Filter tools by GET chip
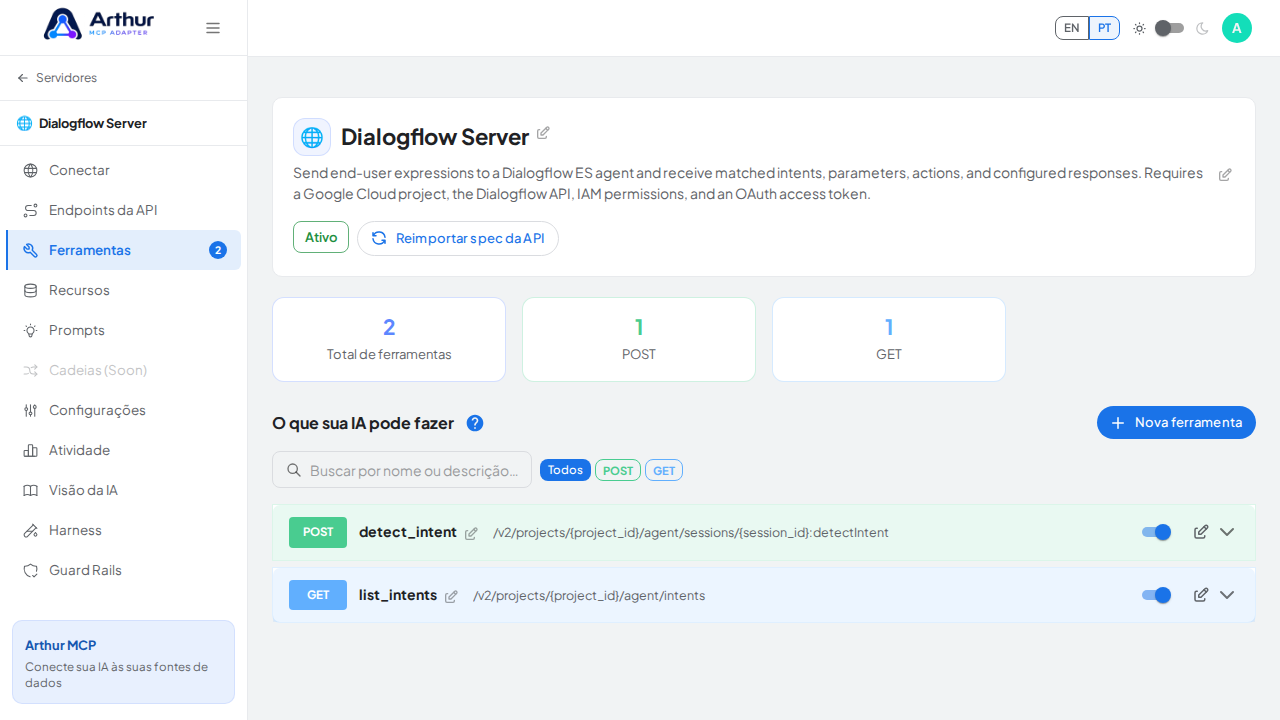Image resolution: width=1280 pixels, height=720 pixels. click(664, 470)
